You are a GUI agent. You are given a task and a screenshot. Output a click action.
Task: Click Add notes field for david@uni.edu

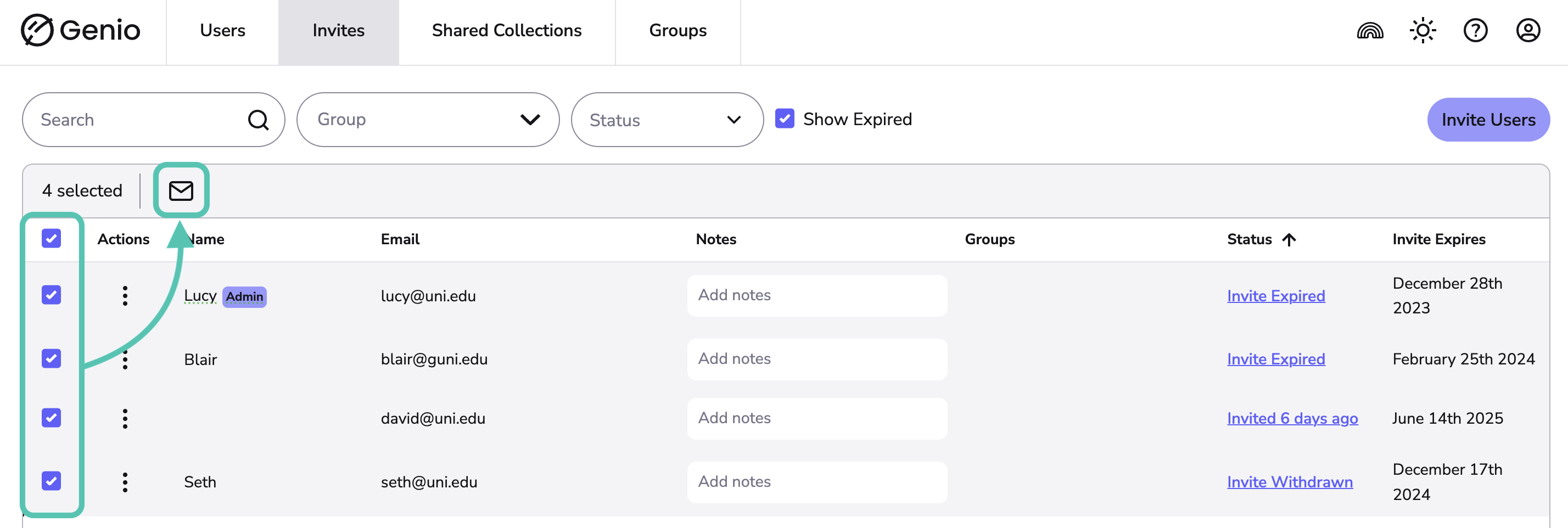(x=816, y=418)
